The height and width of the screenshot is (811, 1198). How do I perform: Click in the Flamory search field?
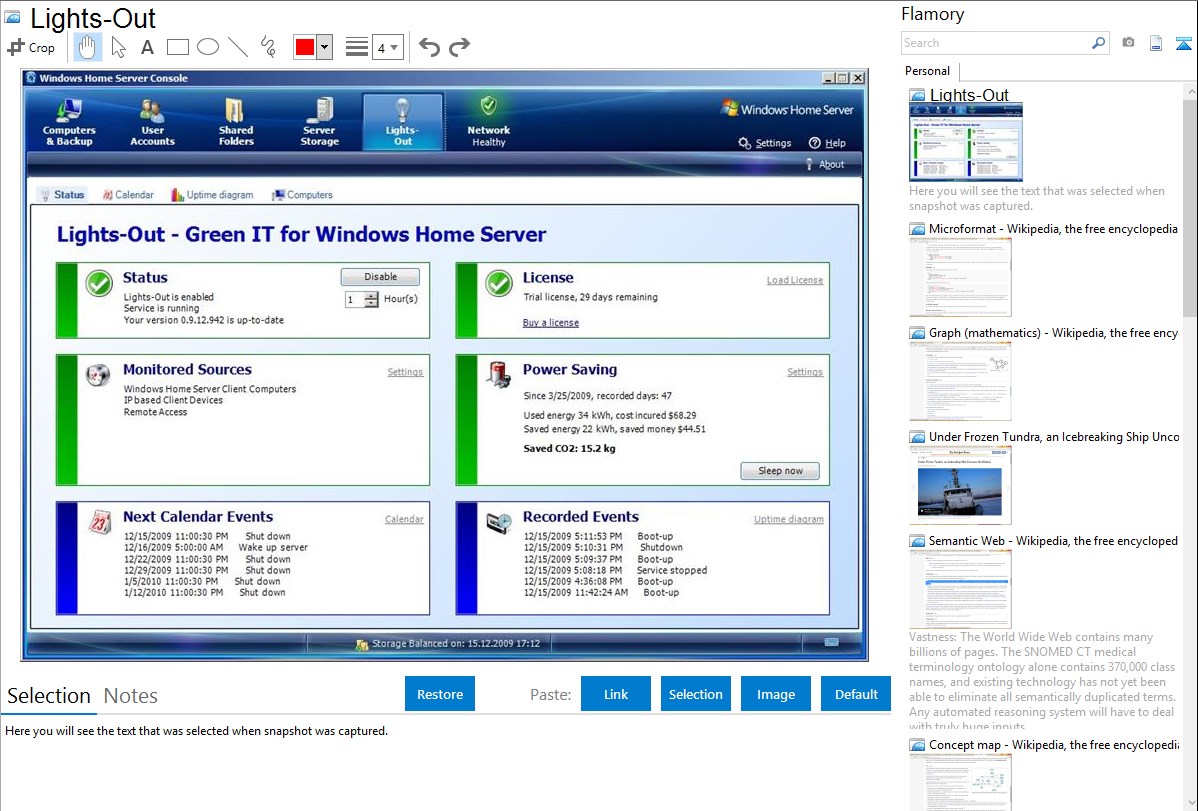click(x=995, y=43)
